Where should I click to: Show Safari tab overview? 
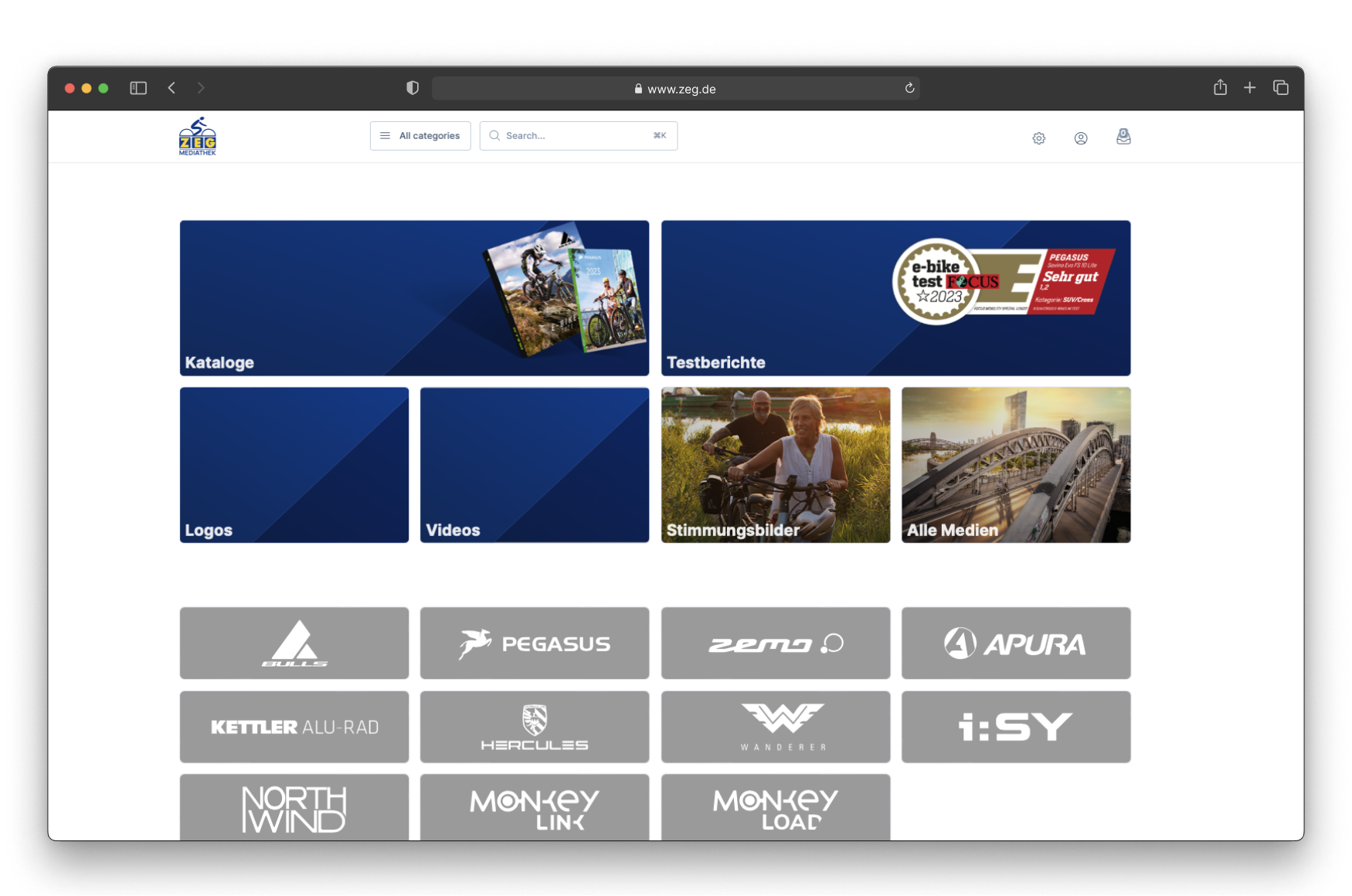tap(1280, 88)
